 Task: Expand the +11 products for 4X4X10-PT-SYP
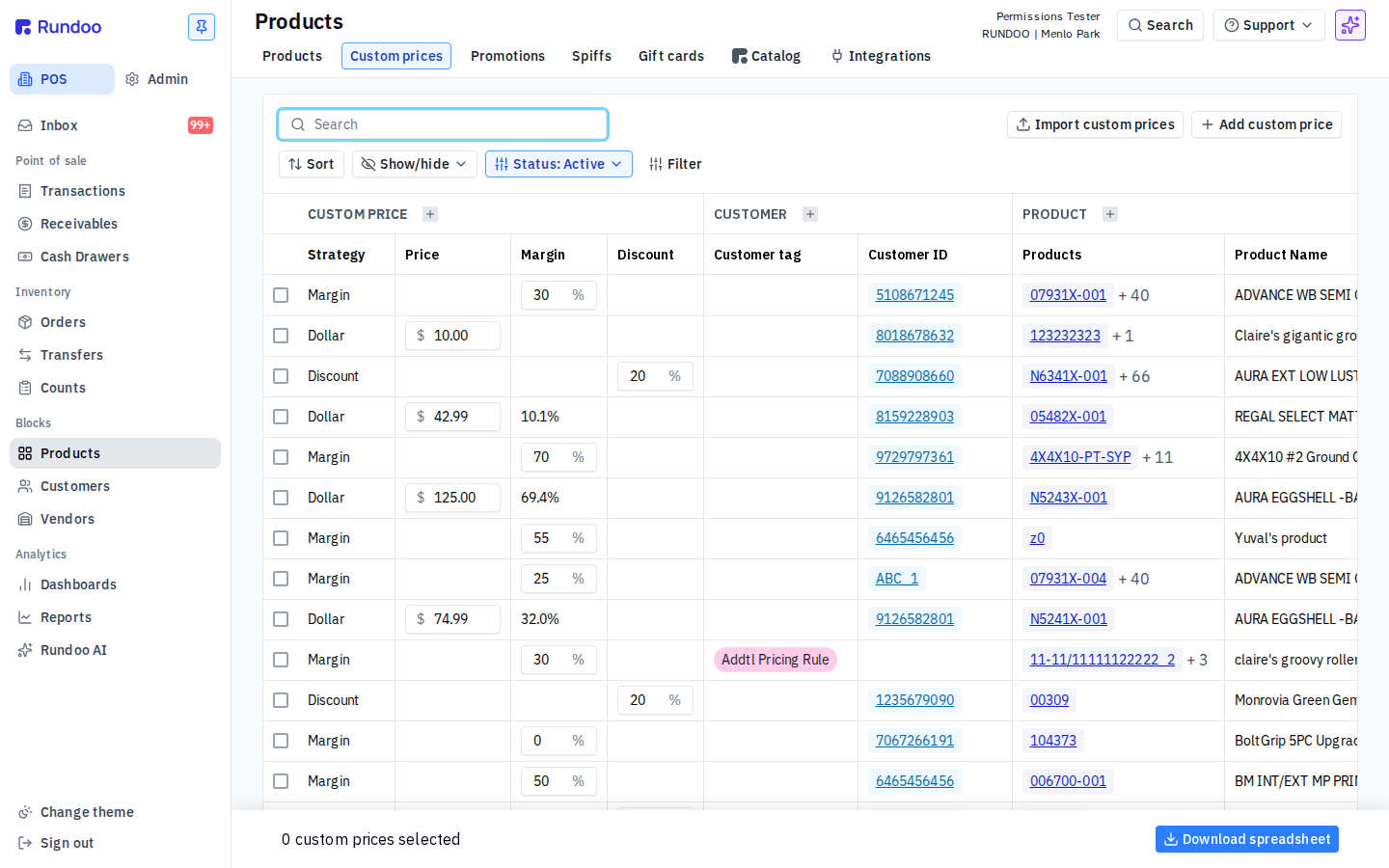click(1157, 457)
